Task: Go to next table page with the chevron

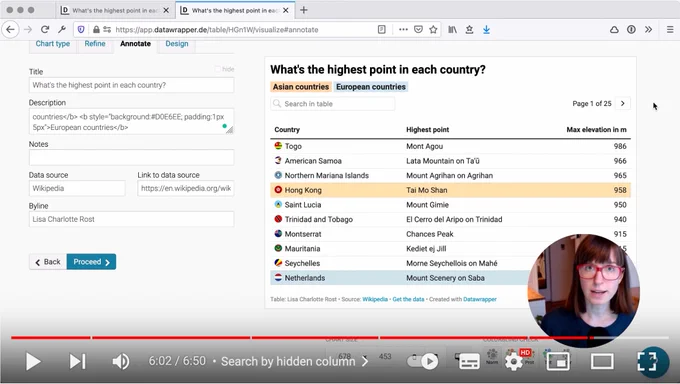Action: click(623, 103)
